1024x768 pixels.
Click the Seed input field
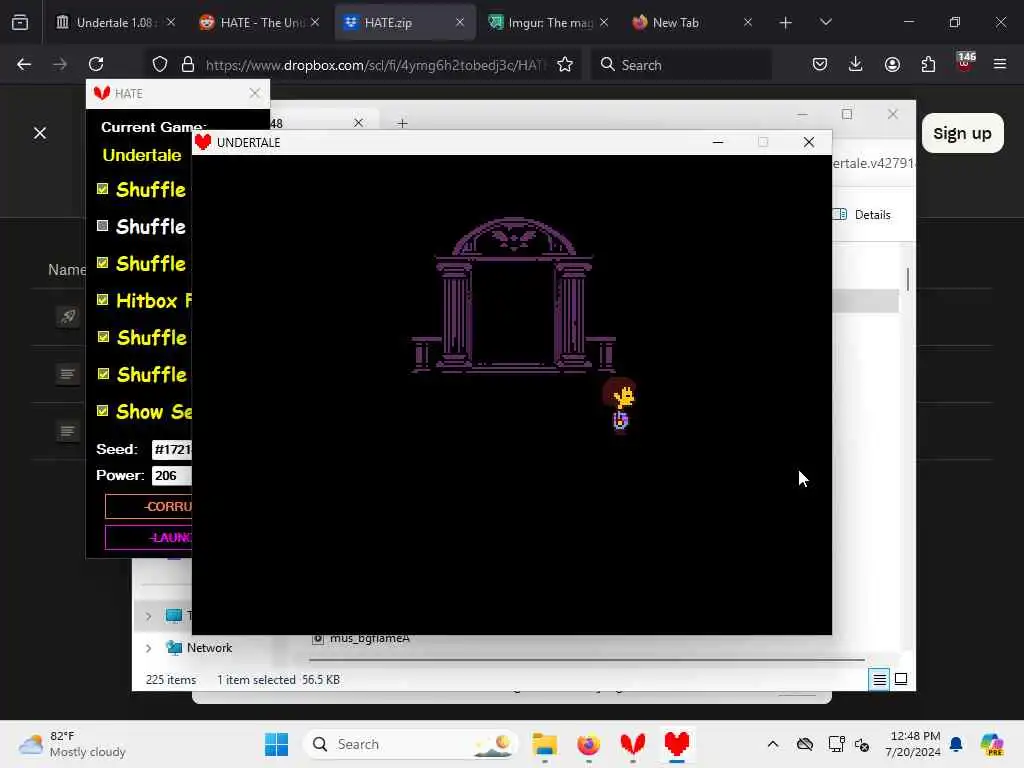pos(172,449)
